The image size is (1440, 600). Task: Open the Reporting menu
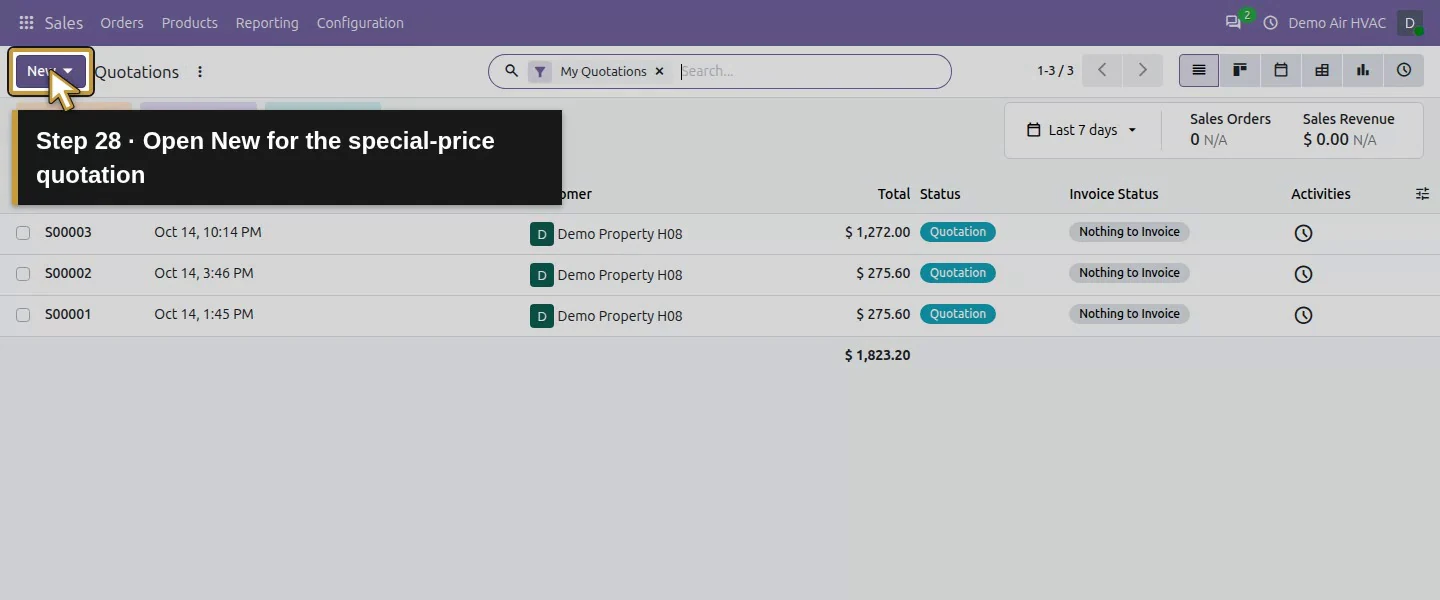(x=267, y=23)
